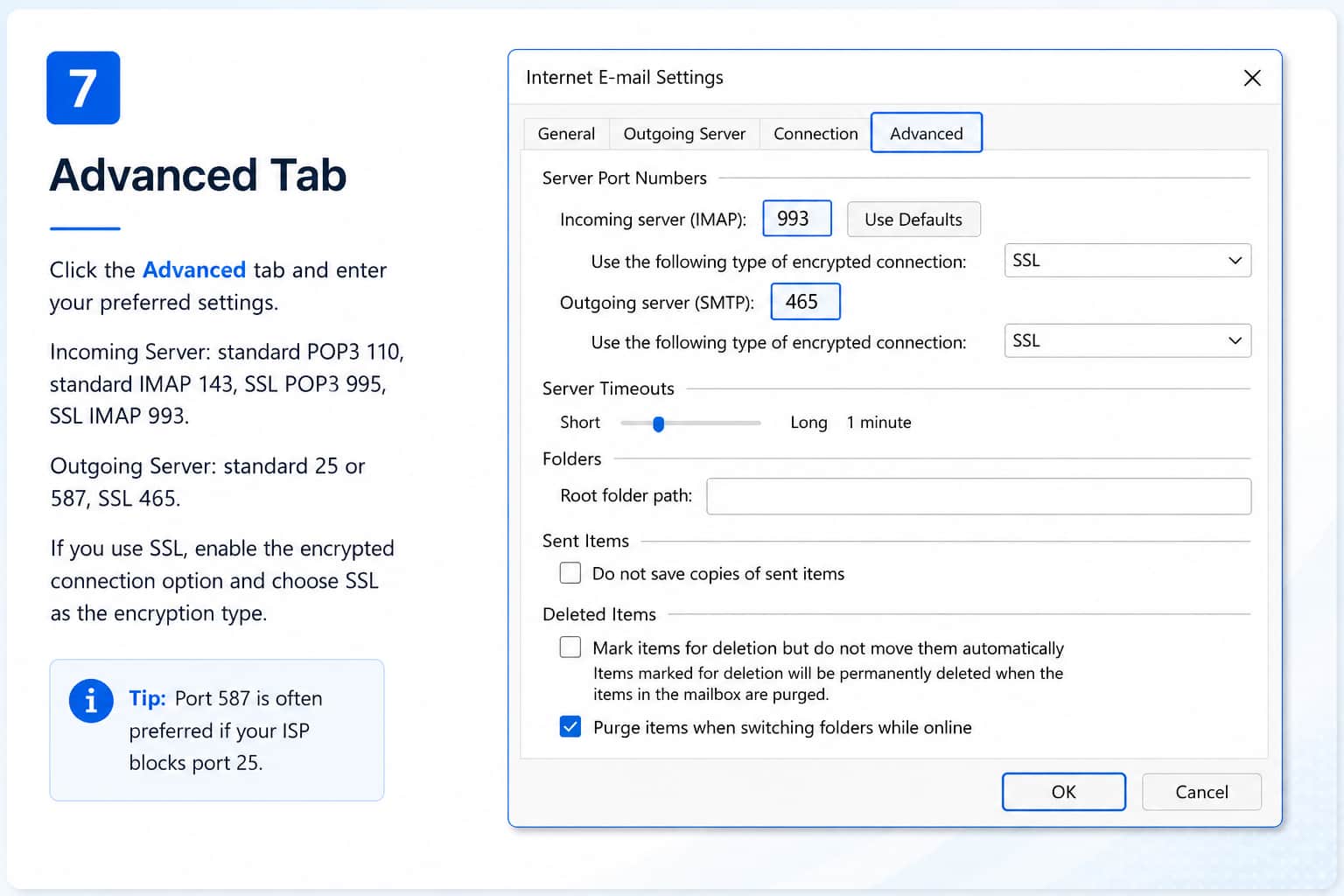Uncheck Purge items when switching folders
This screenshot has height=896, width=1344.
pos(570,727)
